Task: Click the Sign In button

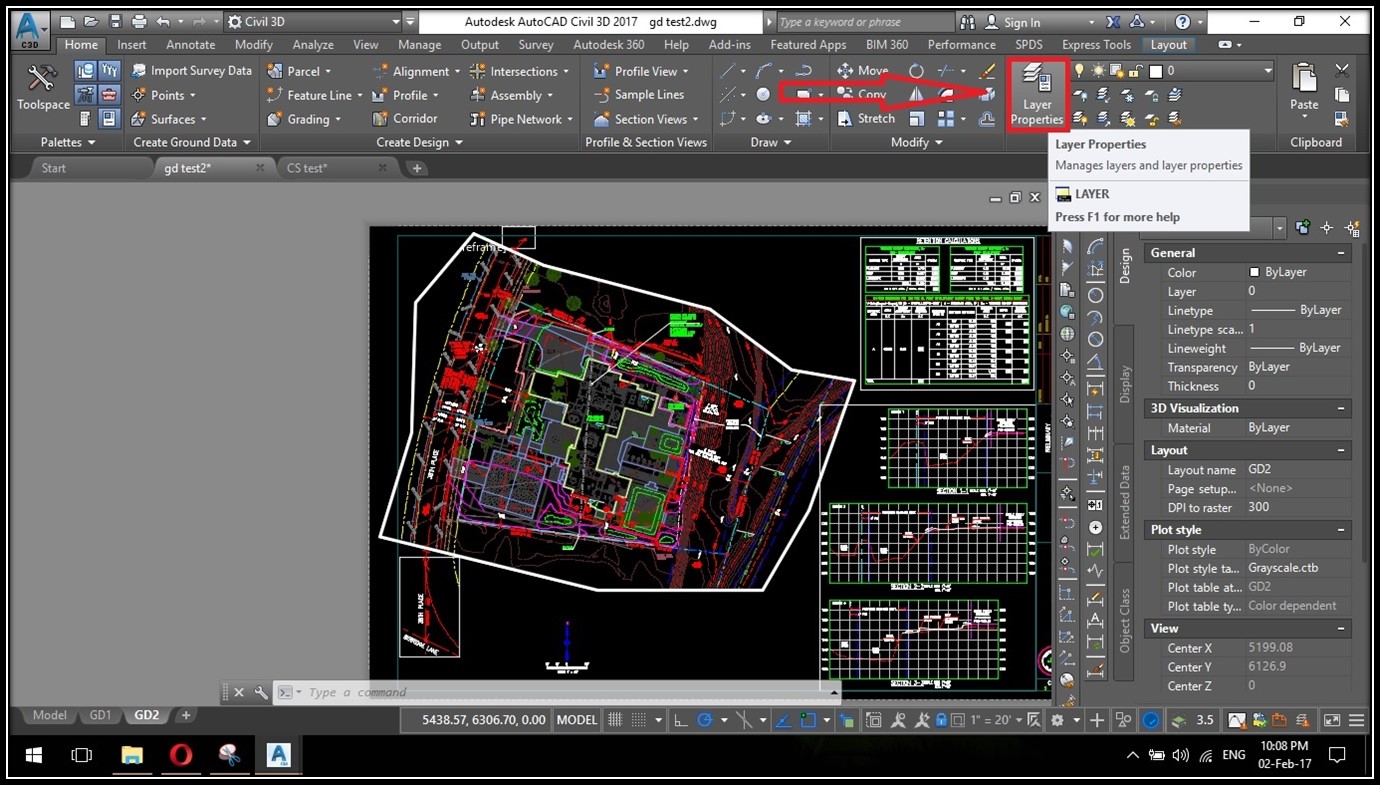Action: (x=1013, y=21)
